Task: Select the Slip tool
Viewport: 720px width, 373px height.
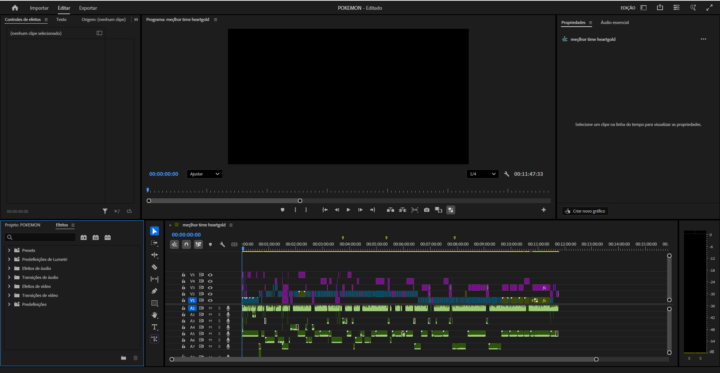Action: (154, 279)
